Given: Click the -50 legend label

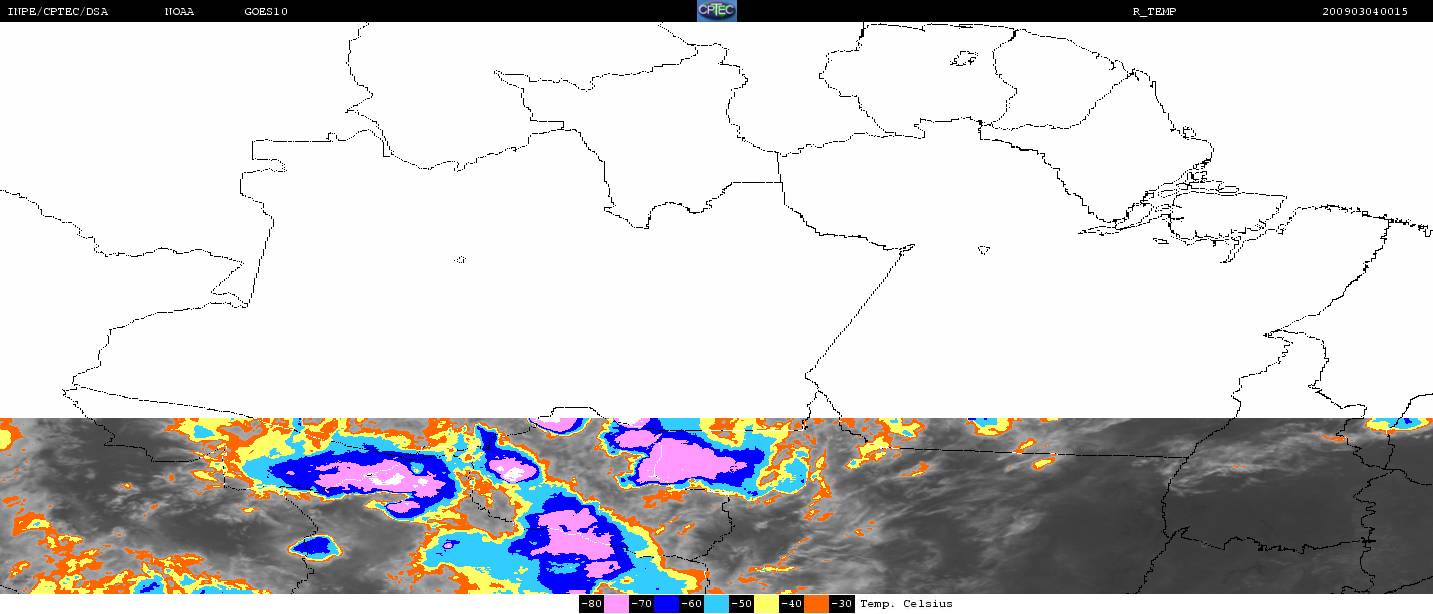Looking at the screenshot, I should pos(742,604).
